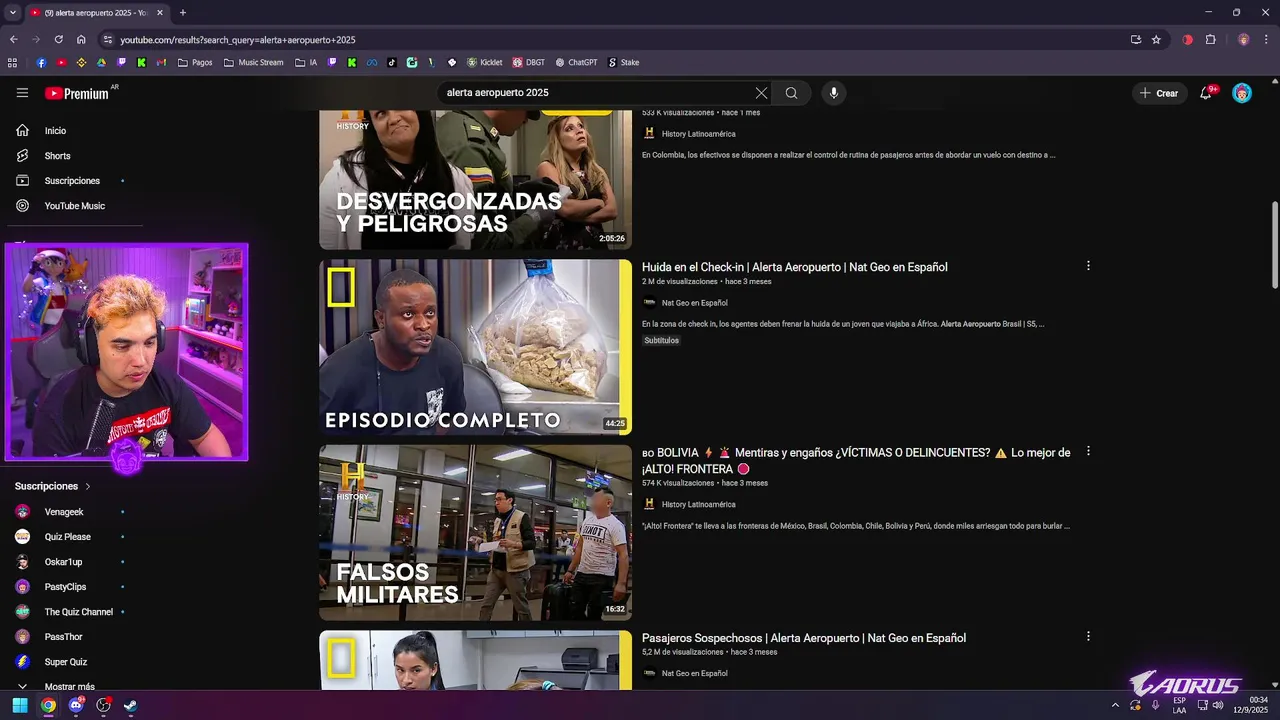Viewport: 1280px width, 720px height.
Task: Open title Huida en el Check-in
Action: (x=794, y=267)
